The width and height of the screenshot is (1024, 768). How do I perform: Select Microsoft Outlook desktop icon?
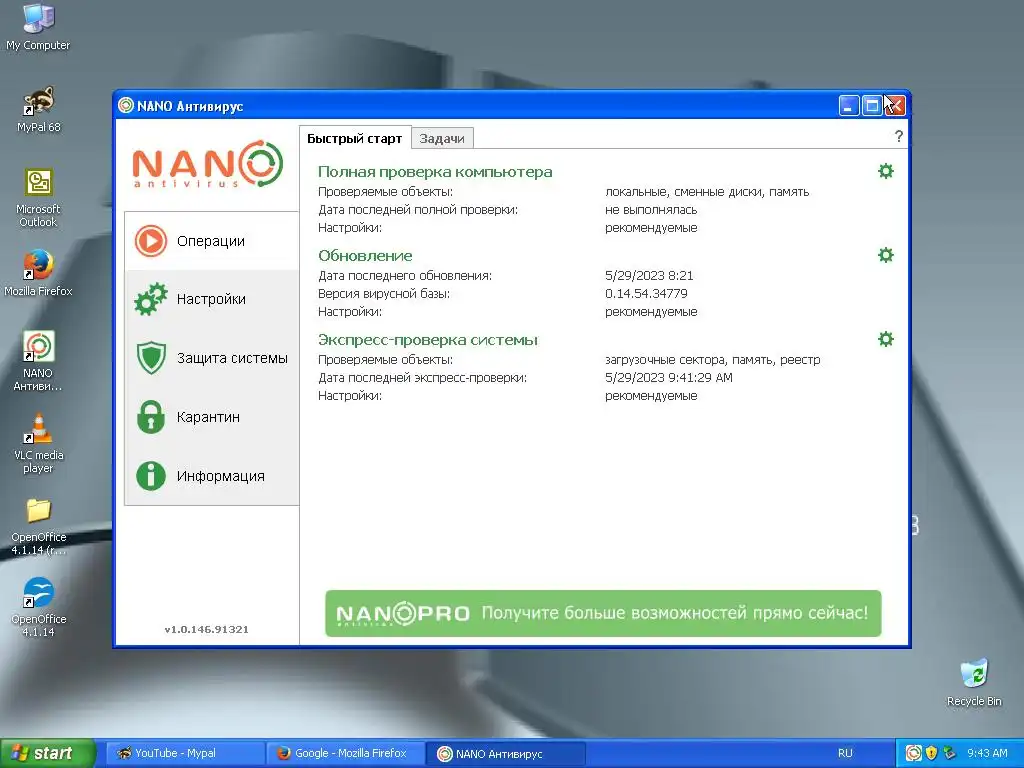[x=38, y=198]
